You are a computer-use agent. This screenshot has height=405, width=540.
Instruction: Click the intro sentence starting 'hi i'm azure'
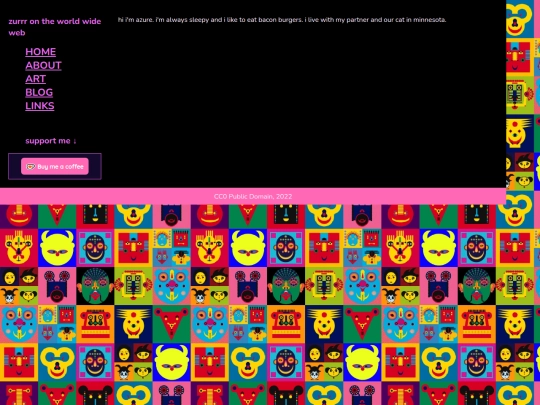coord(282,20)
